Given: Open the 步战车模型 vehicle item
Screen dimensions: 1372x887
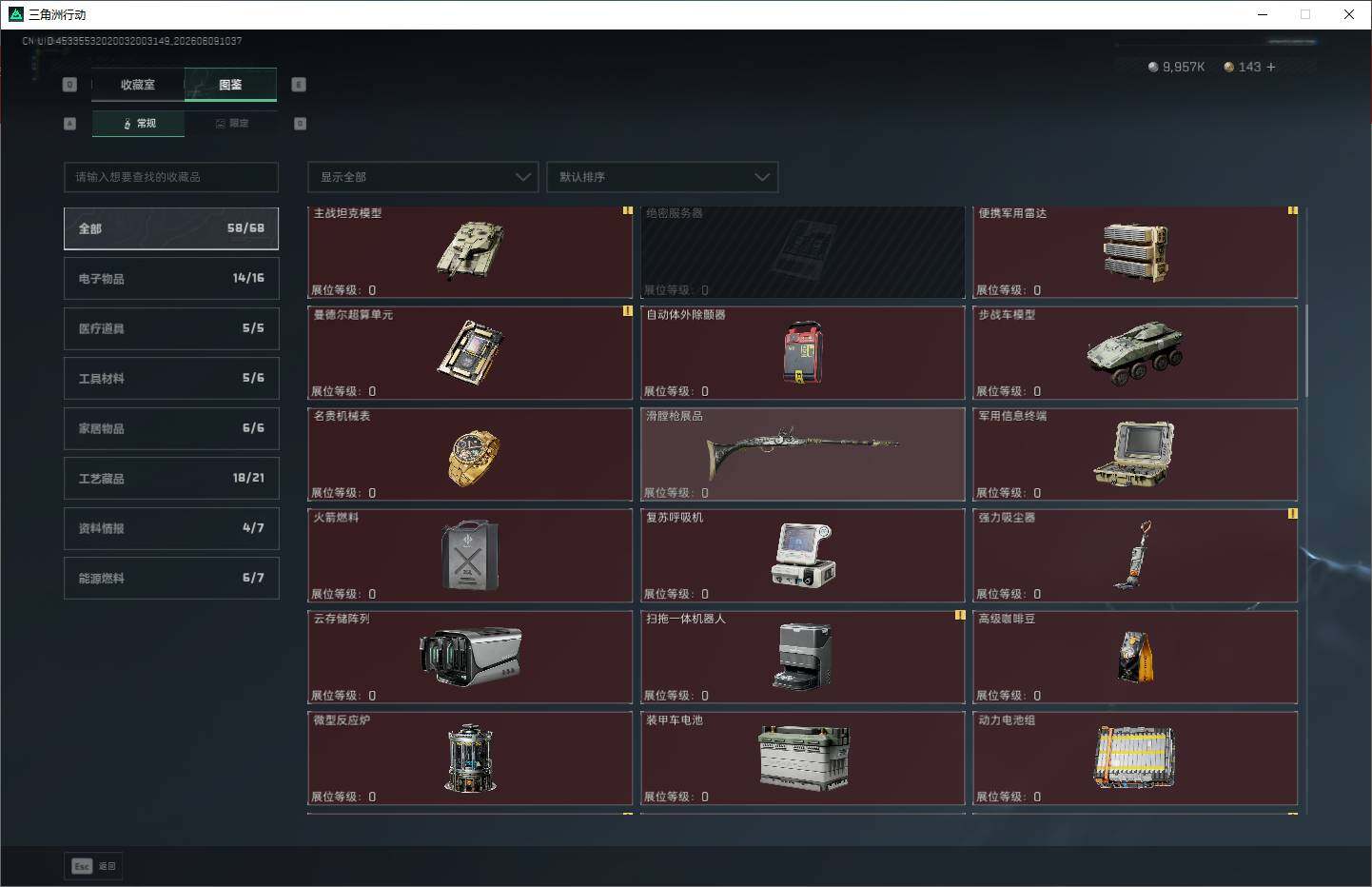Looking at the screenshot, I should point(1135,353).
